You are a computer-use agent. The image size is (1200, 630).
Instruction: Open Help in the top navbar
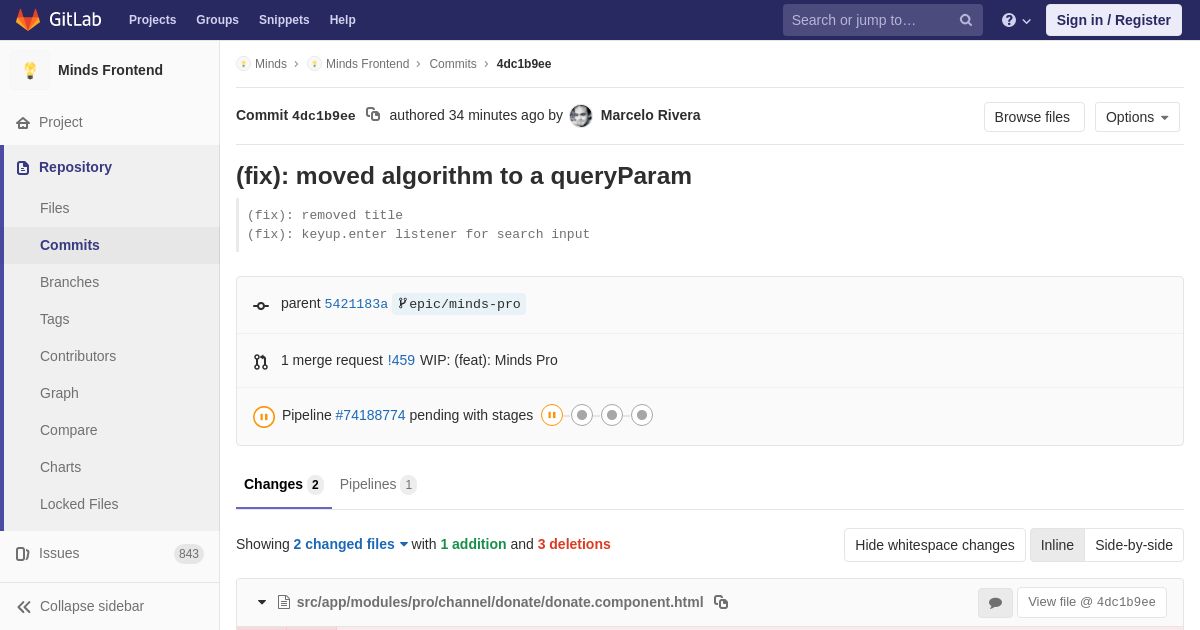343,20
